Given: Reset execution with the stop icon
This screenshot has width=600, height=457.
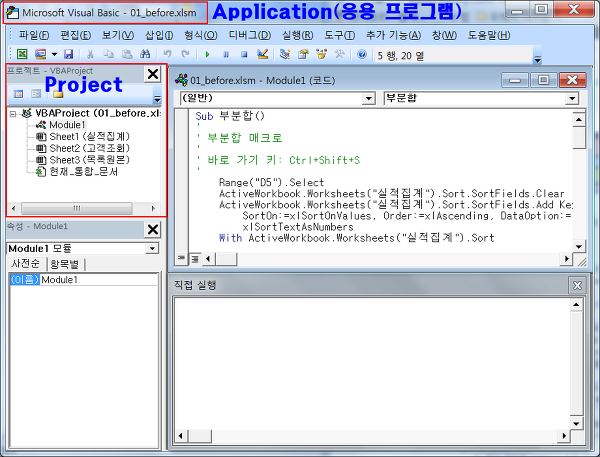Looking at the screenshot, I should [244, 54].
